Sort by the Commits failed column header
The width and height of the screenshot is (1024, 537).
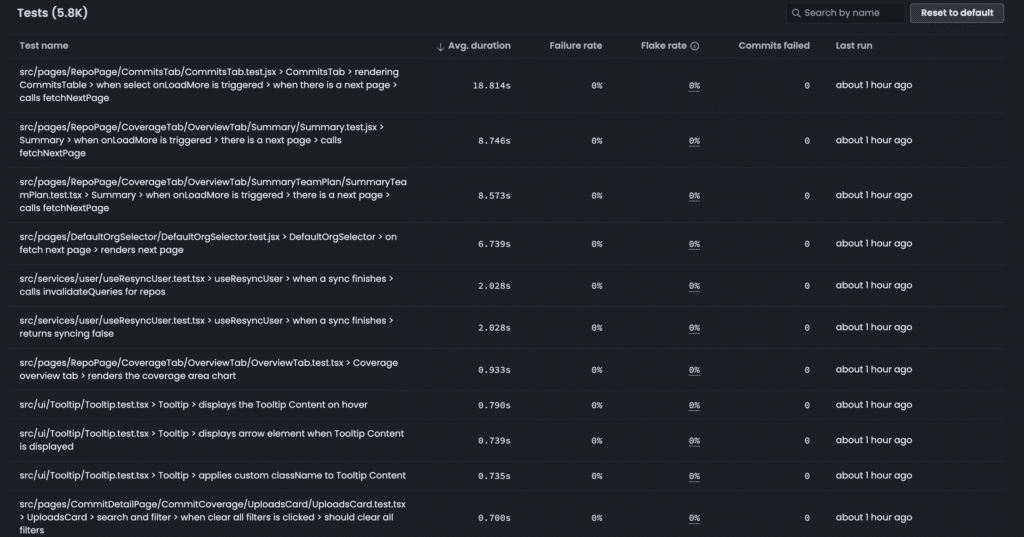774,46
